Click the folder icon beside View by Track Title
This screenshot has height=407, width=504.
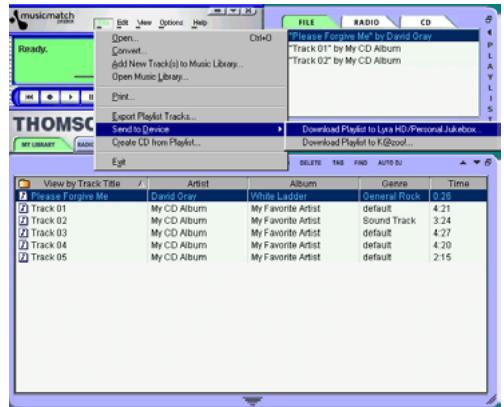24,183
